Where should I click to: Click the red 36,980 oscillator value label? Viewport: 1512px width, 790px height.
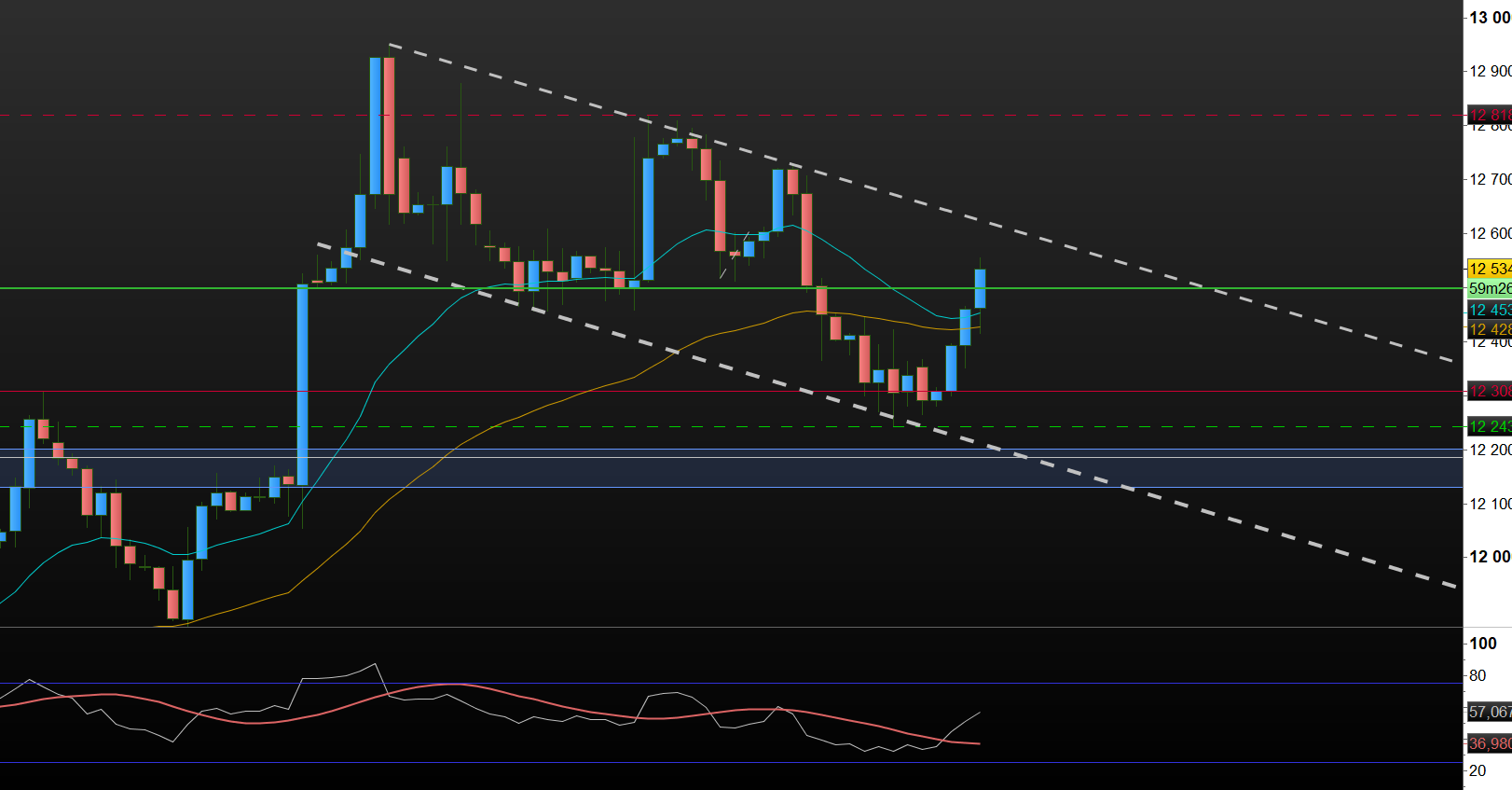point(1490,743)
